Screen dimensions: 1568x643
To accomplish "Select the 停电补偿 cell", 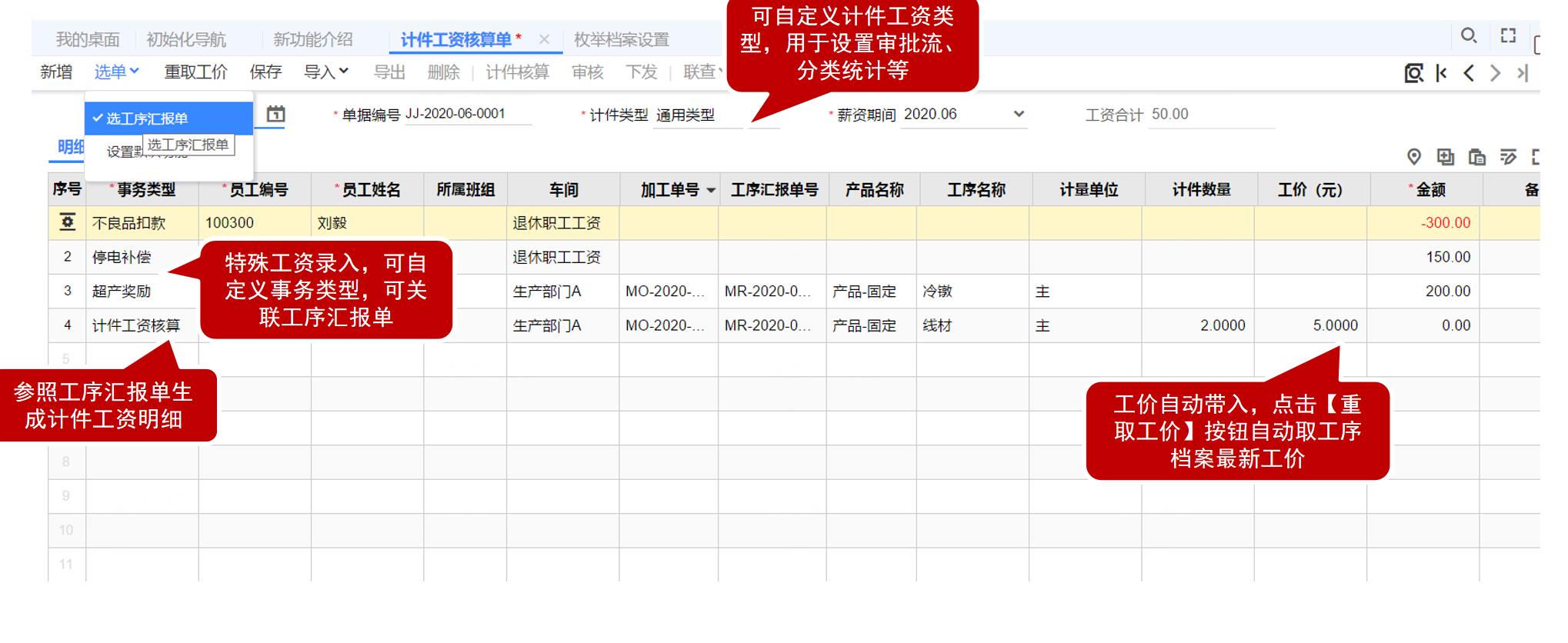I will [x=142, y=257].
